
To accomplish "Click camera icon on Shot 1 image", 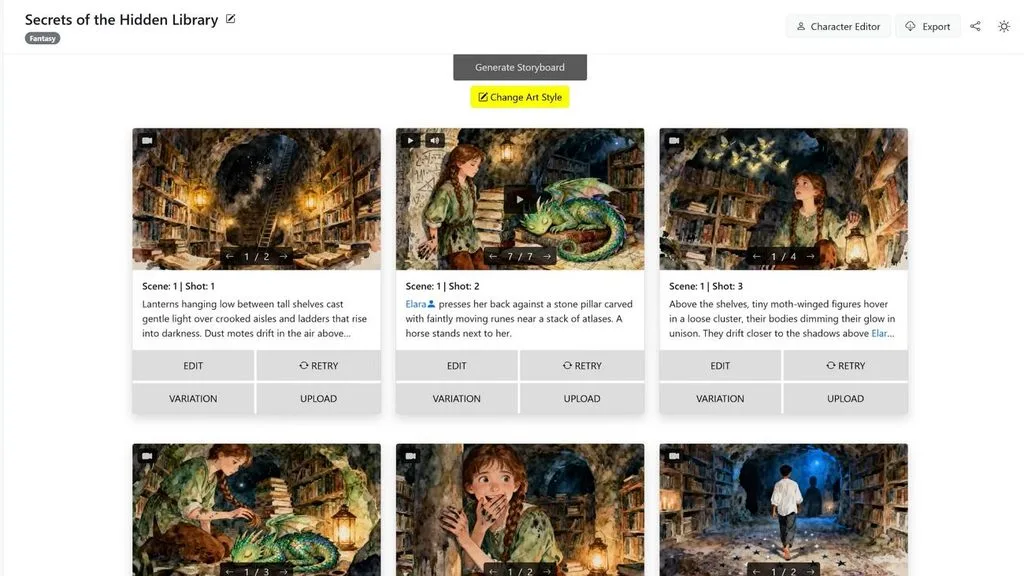I will pos(147,140).
